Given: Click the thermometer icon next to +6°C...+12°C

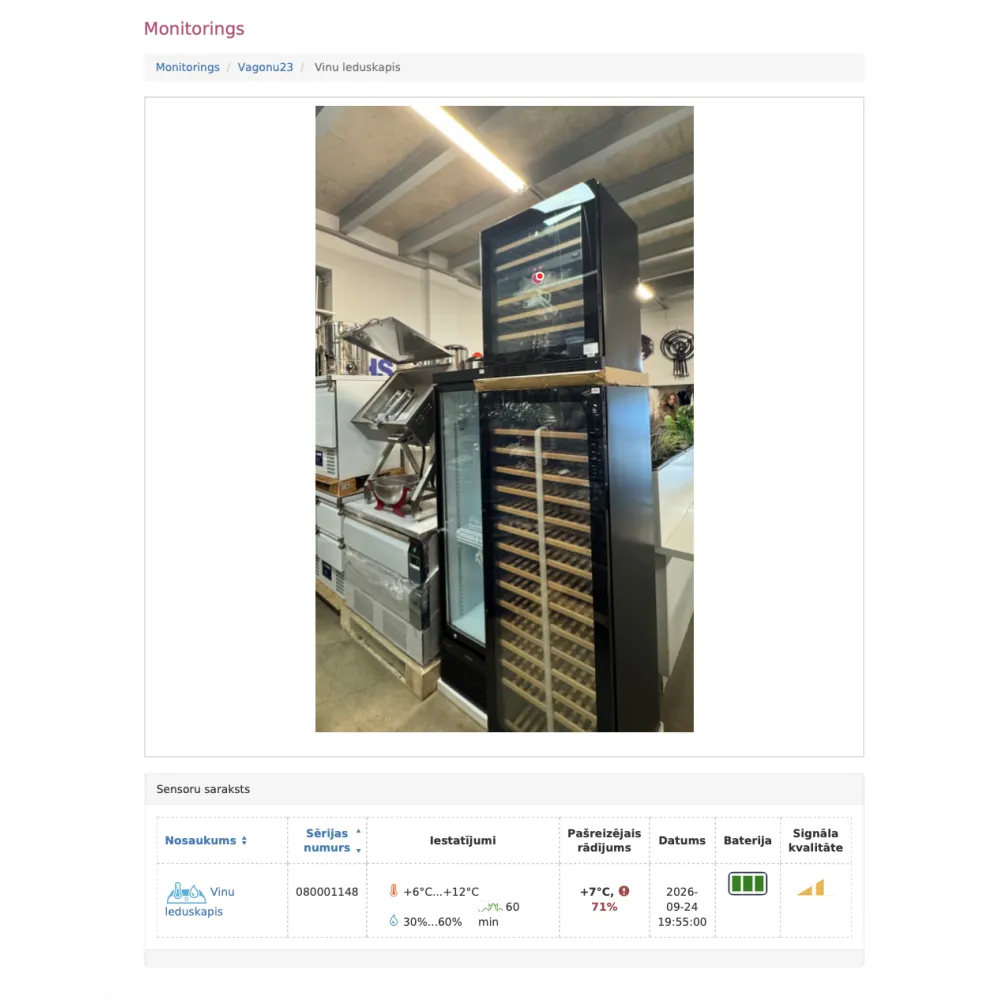Looking at the screenshot, I should tap(393, 891).
